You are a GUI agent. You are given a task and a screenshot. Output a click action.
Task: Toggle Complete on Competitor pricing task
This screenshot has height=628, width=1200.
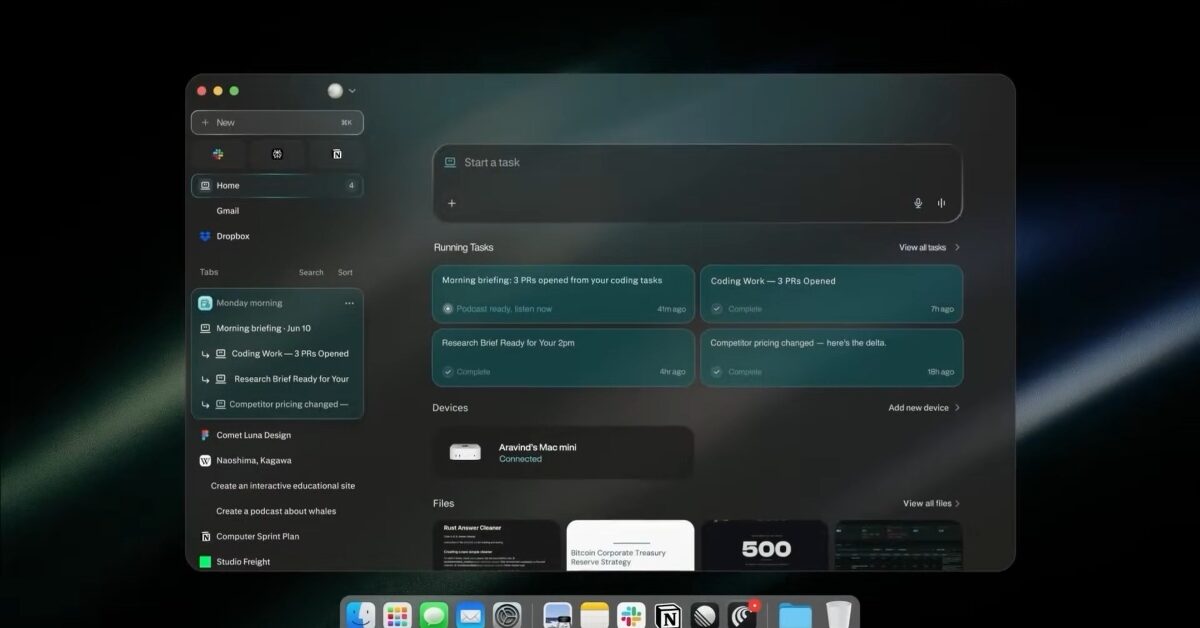click(x=717, y=371)
